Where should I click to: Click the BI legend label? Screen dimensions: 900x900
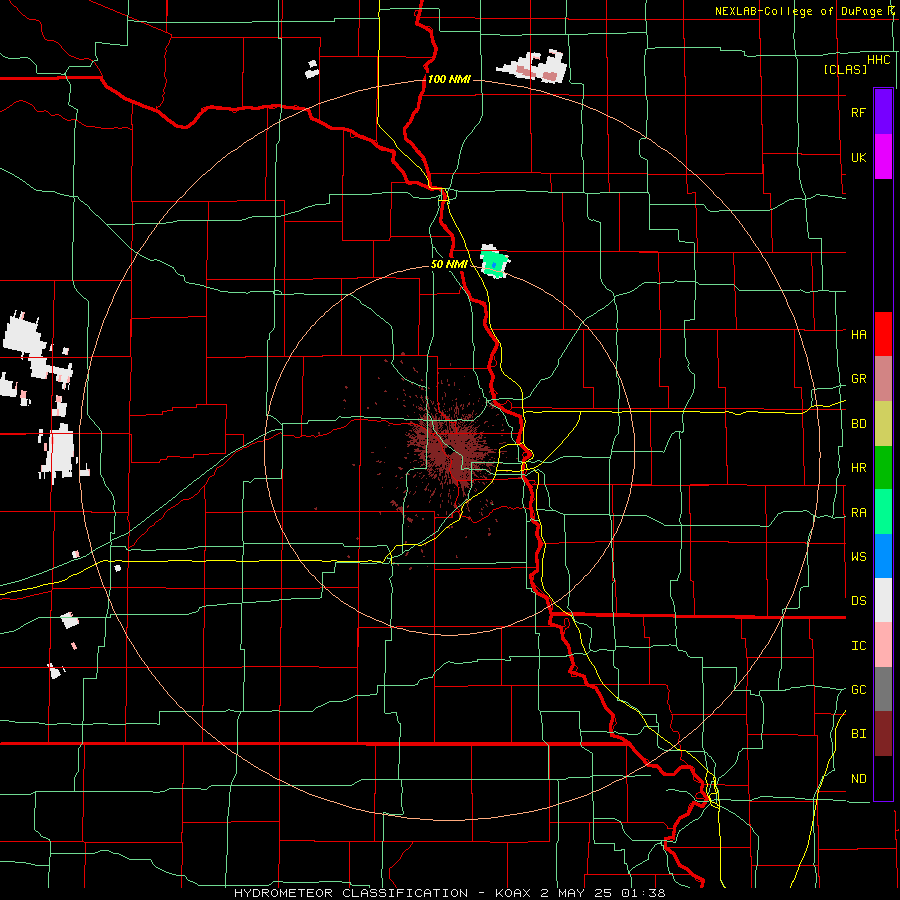click(x=858, y=734)
